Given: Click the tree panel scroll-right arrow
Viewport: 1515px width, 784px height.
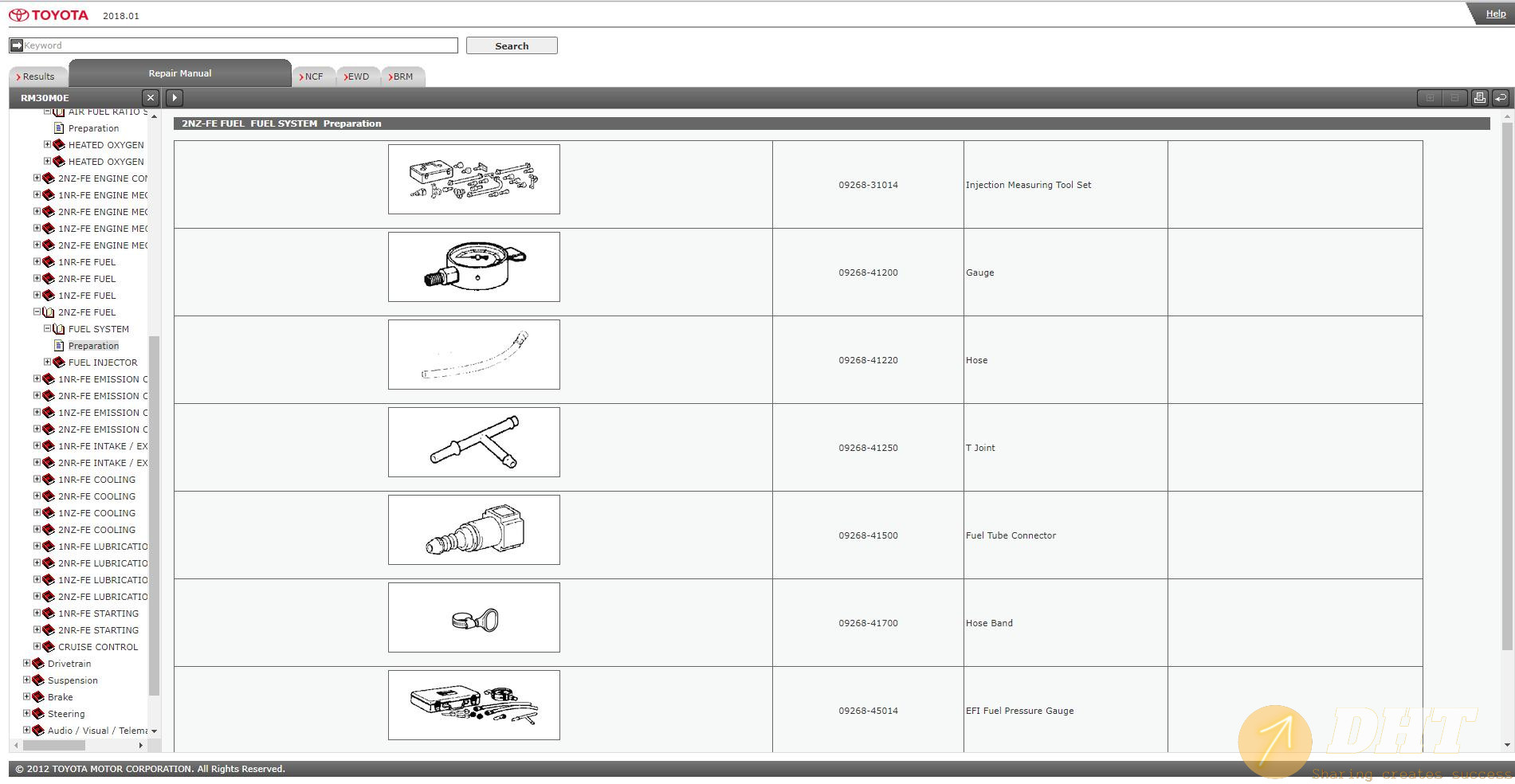Looking at the screenshot, I should click(141, 746).
